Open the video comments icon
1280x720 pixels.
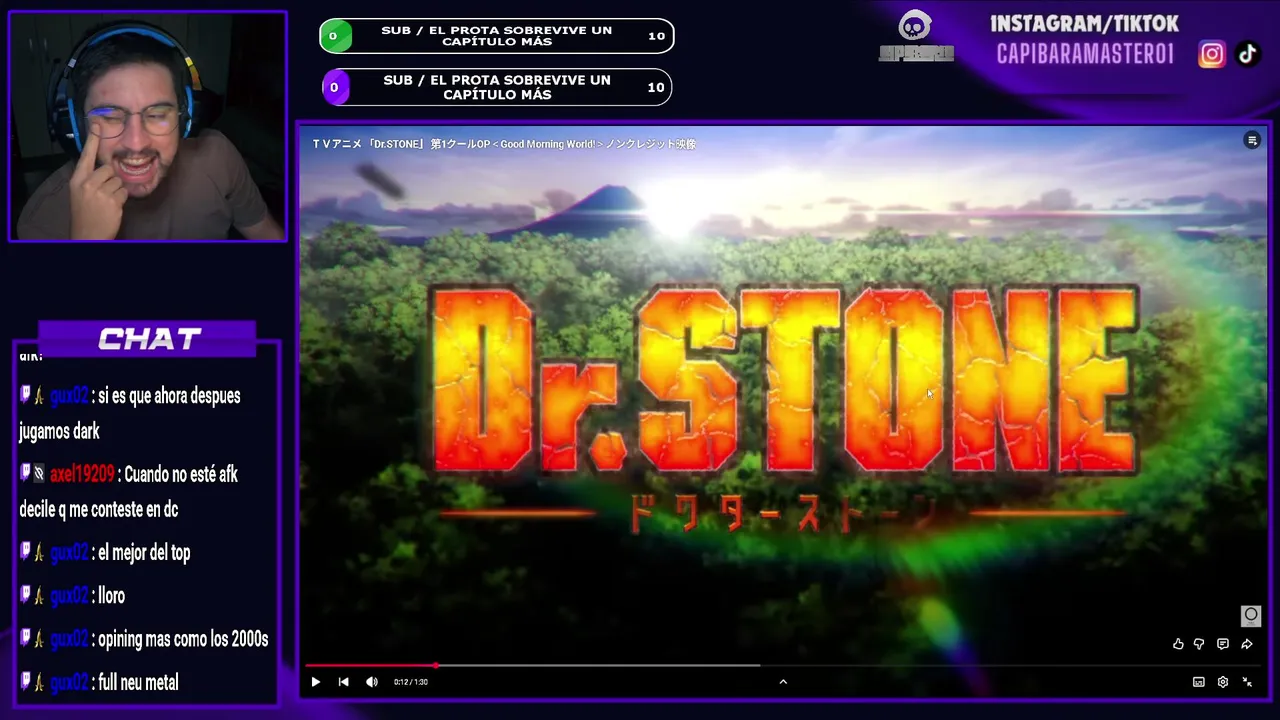click(x=1222, y=644)
